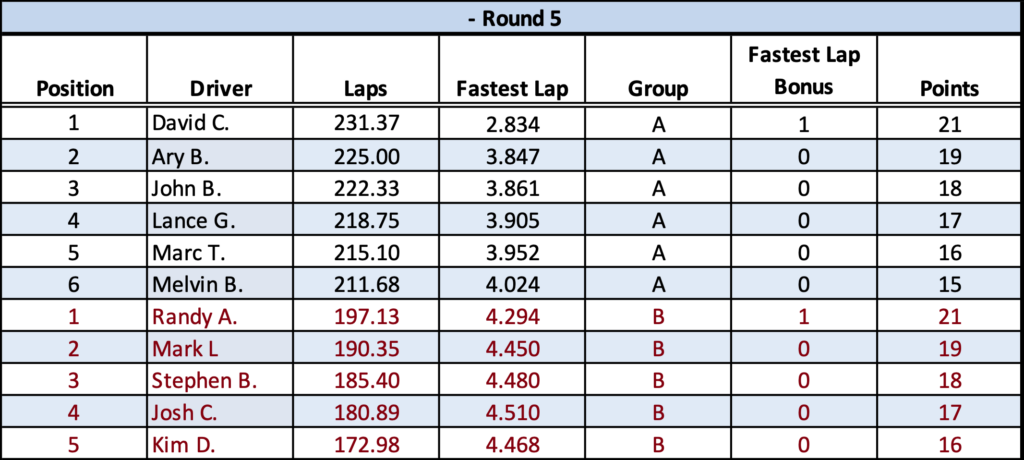
Task: Select the Points column header
Action: (949, 88)
